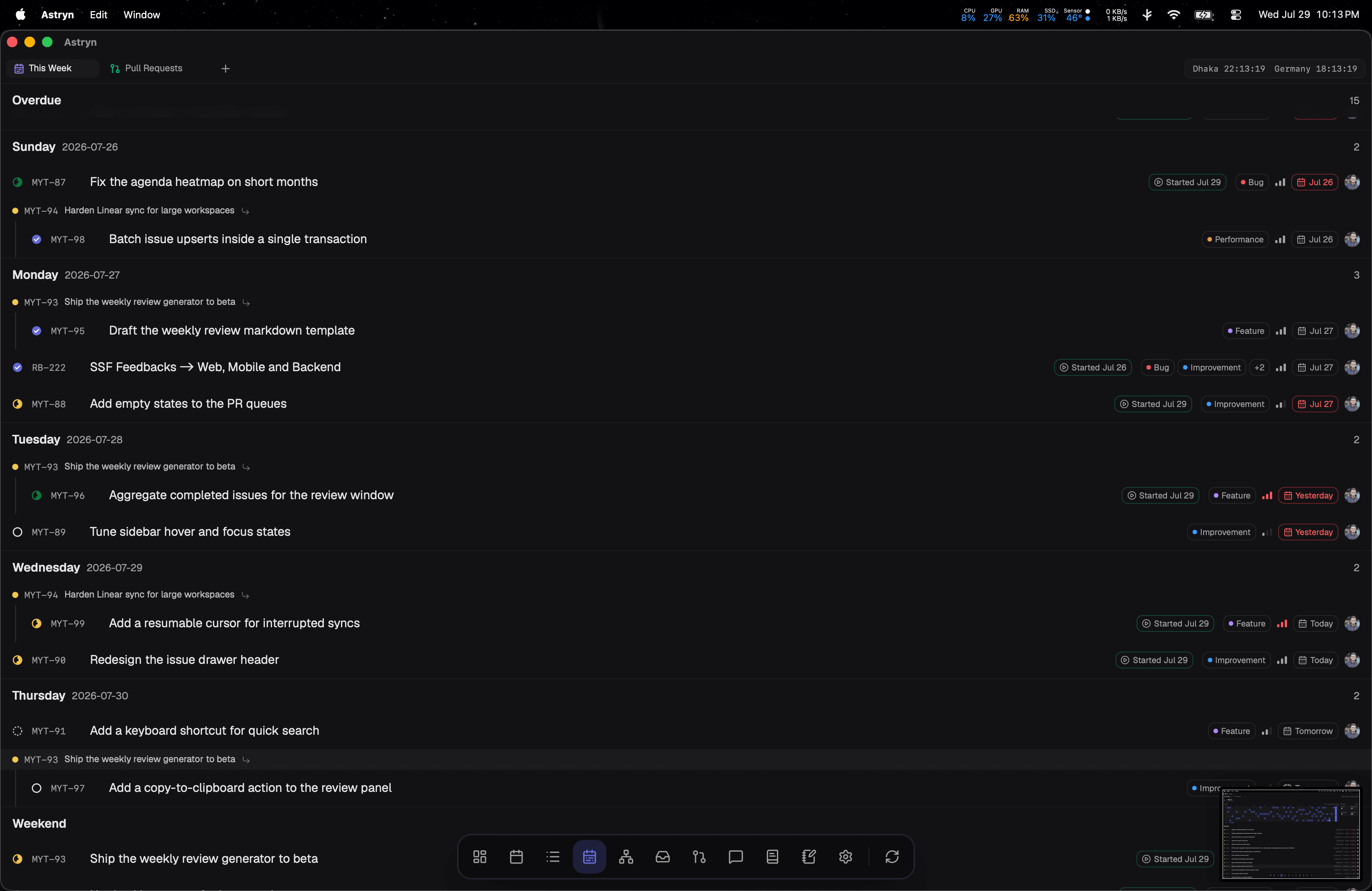1372x891 pixels.
Task: Open the calendar view icon in dock
Action: pos(516,856)
